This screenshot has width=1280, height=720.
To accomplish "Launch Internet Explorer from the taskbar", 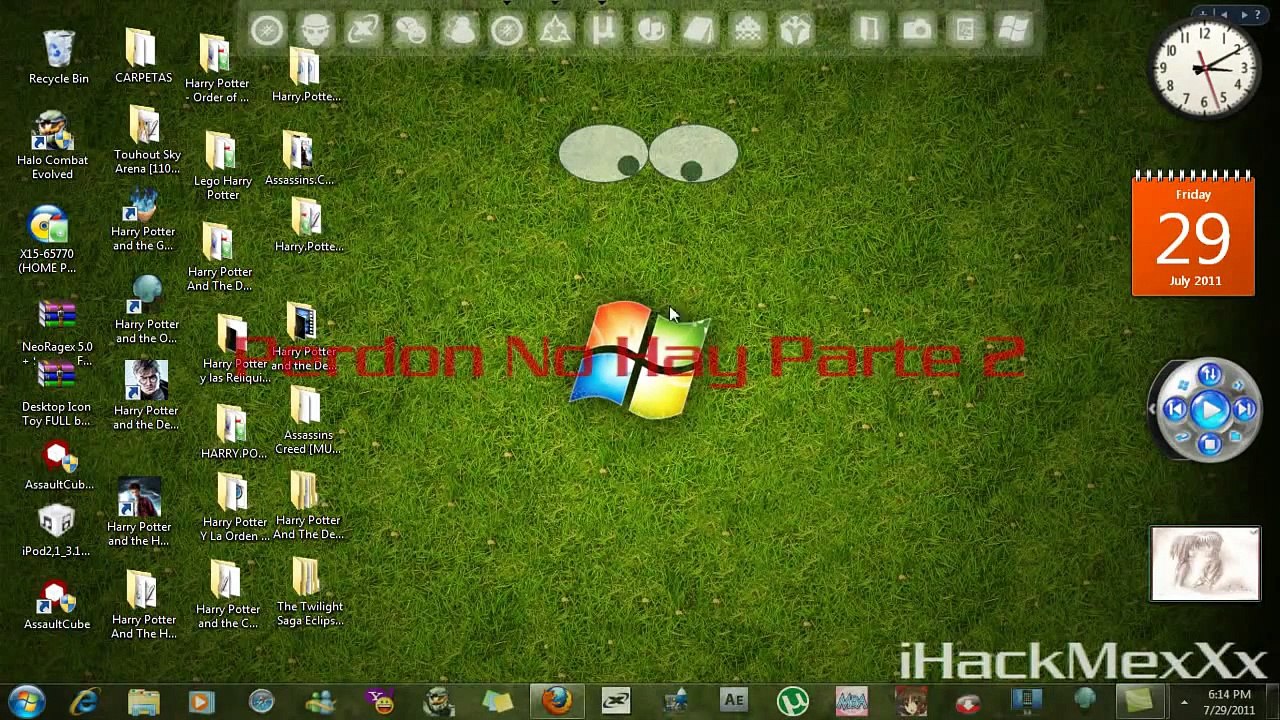I will [84, 702].
